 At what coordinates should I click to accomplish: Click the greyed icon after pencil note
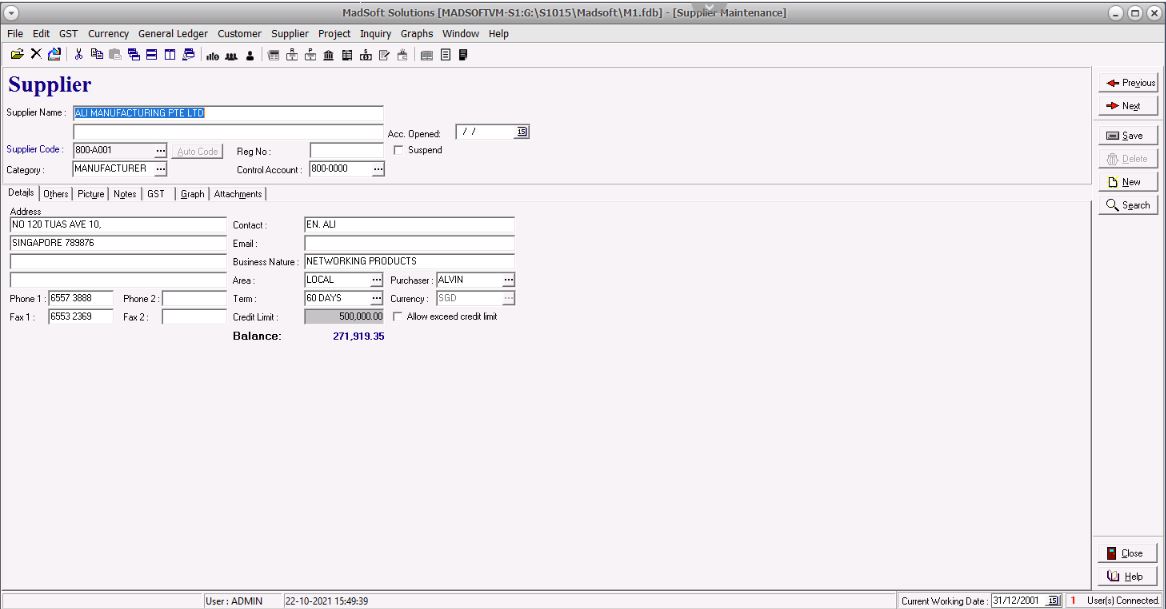click(402, 55)
